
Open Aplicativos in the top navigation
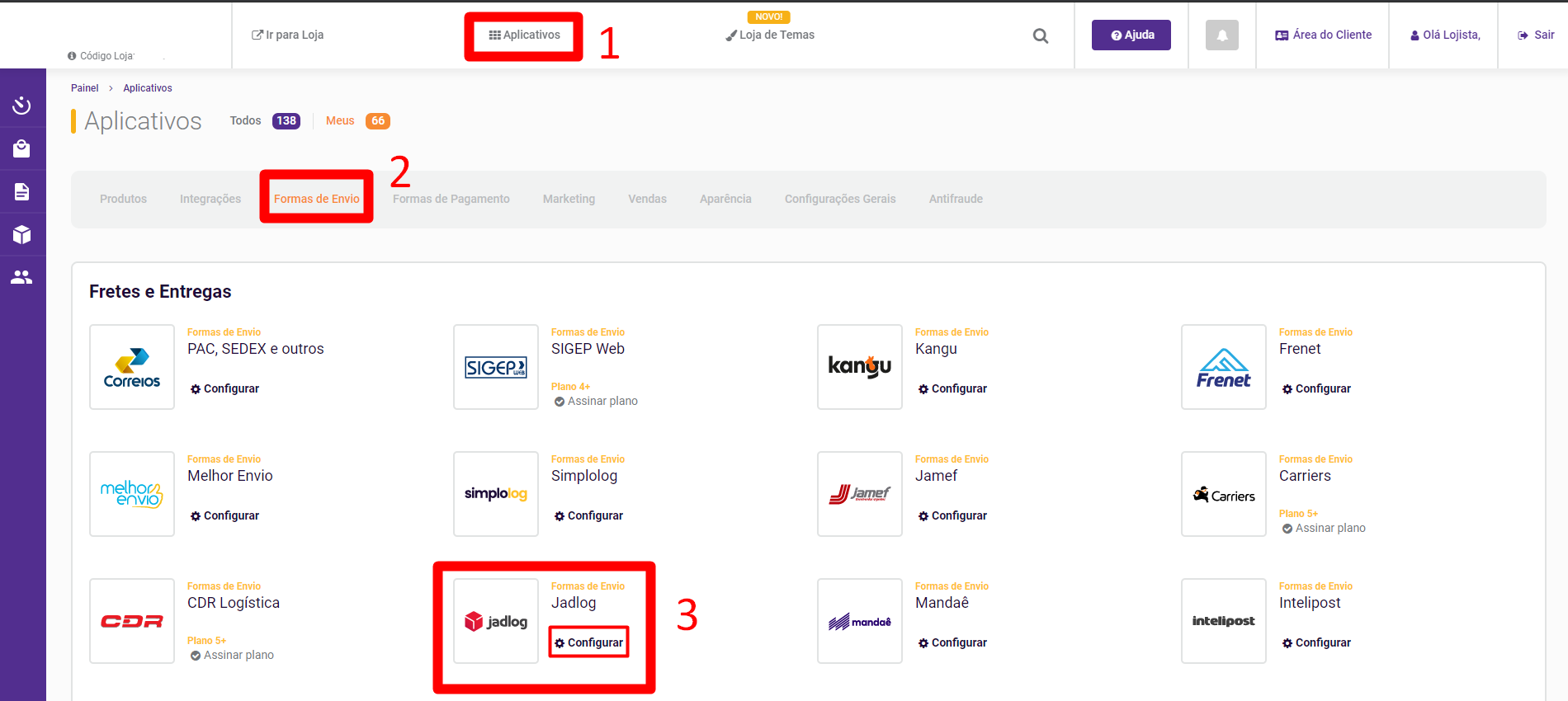pyautogui.click(x=524, y=35)
